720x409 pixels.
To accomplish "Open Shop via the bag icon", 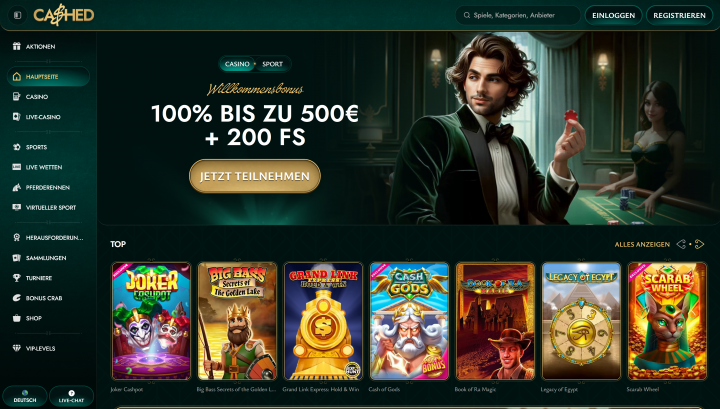I will (17, 318).
